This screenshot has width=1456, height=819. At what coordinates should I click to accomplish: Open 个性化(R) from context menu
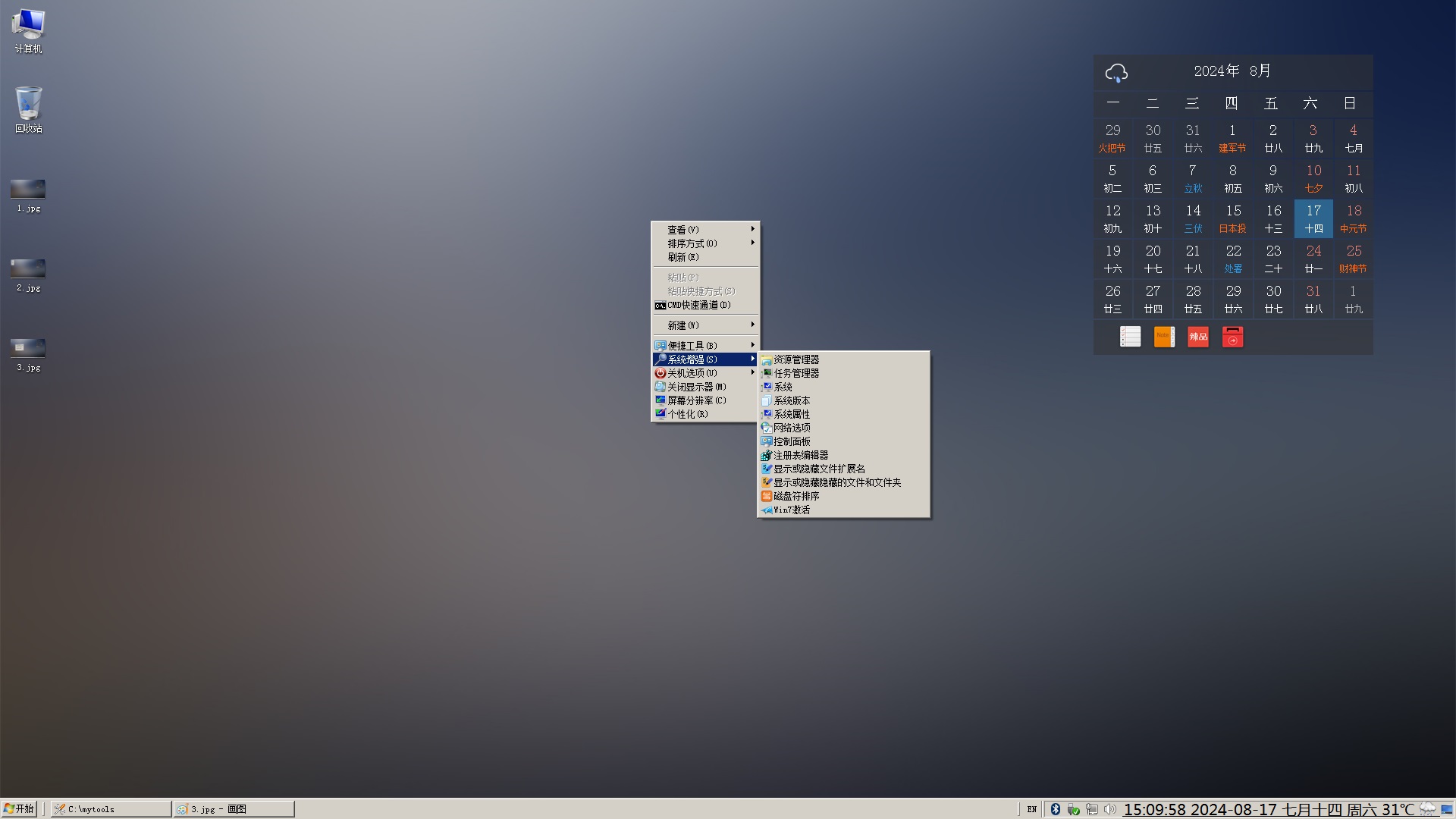[705, 414]
